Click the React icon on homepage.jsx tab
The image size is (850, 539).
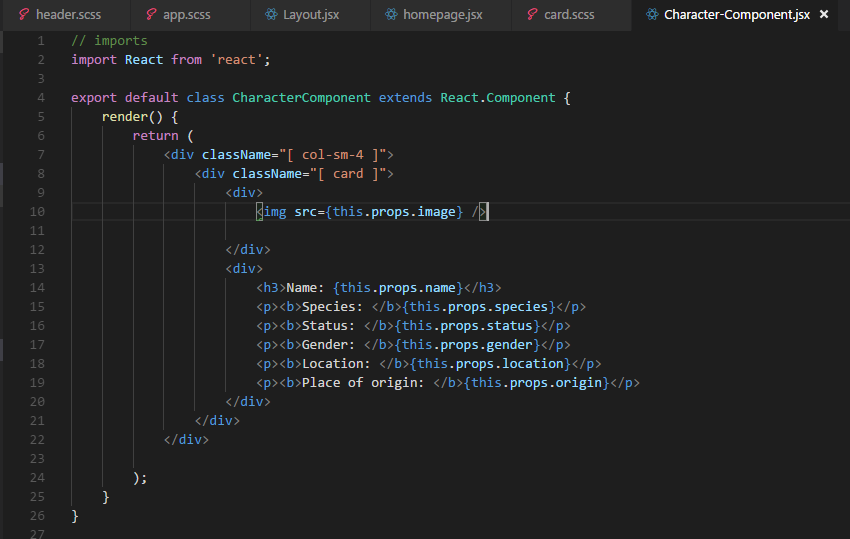[x=391, y=14]
